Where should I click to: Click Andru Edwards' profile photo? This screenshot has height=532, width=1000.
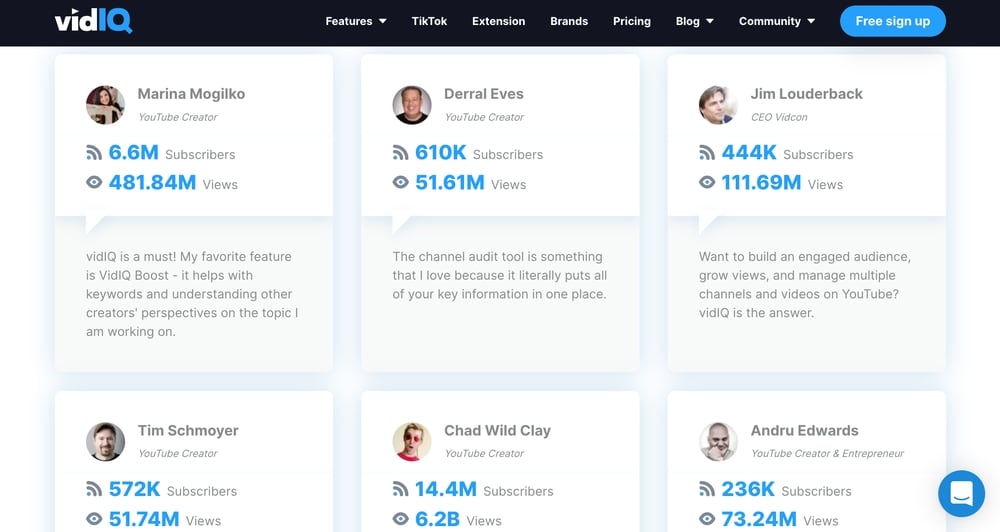[718, 441]
